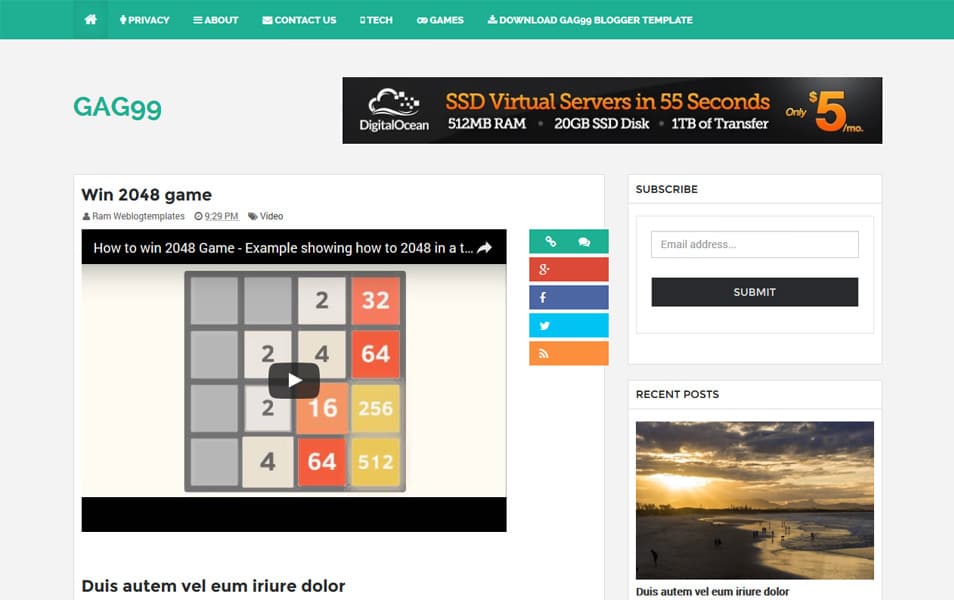Open the Games category
This screenshot has height=600, width=954.
[x=440, y=20]
